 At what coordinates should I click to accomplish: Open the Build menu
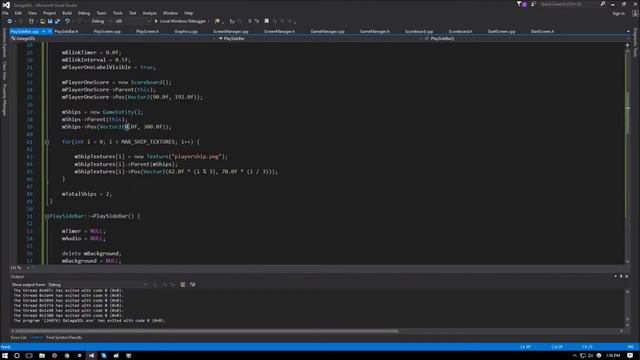[x=67, y=13]
